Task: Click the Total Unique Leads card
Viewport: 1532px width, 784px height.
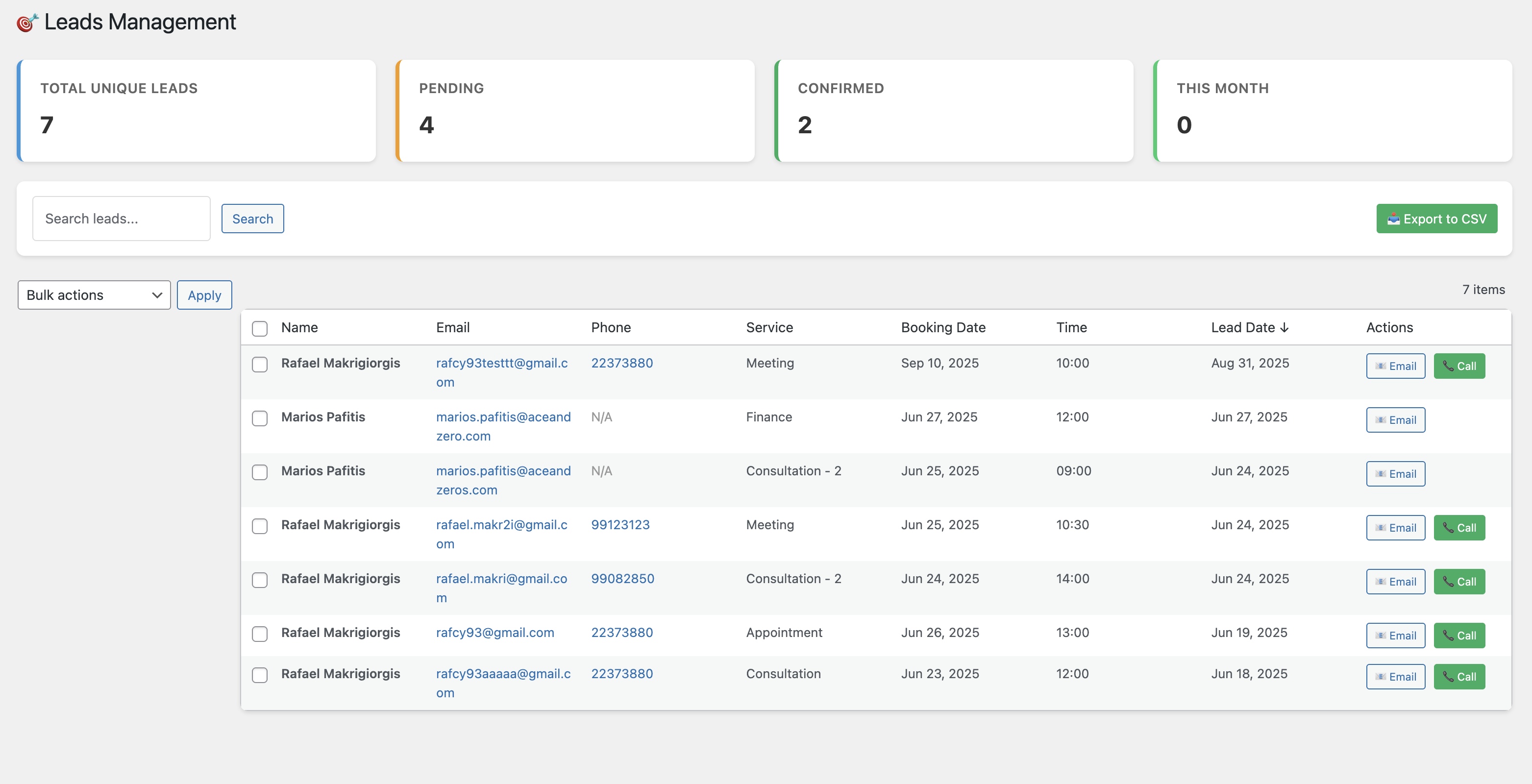Action: click(196, 111)
